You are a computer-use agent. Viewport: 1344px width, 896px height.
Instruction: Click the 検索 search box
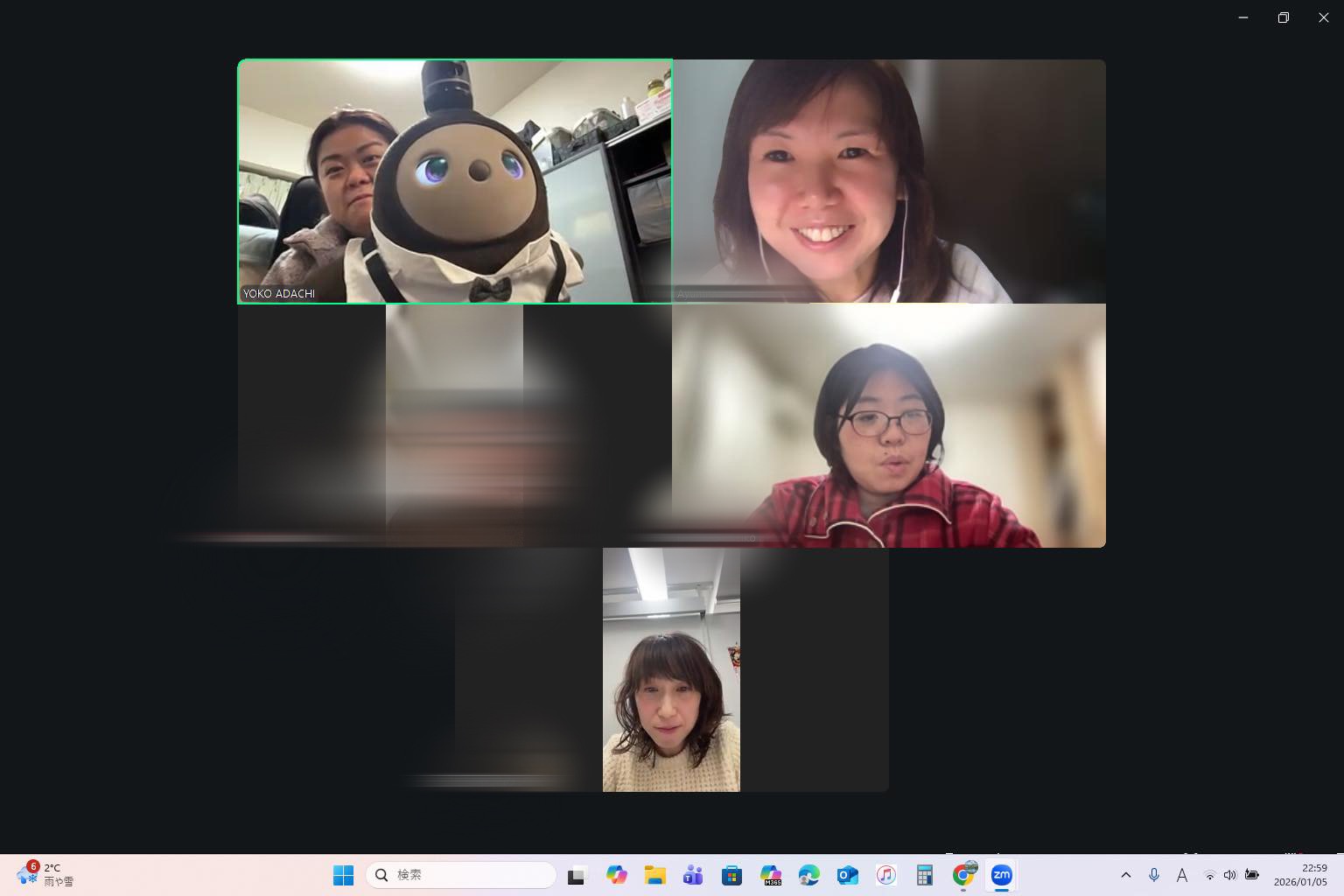coord(461,875)
